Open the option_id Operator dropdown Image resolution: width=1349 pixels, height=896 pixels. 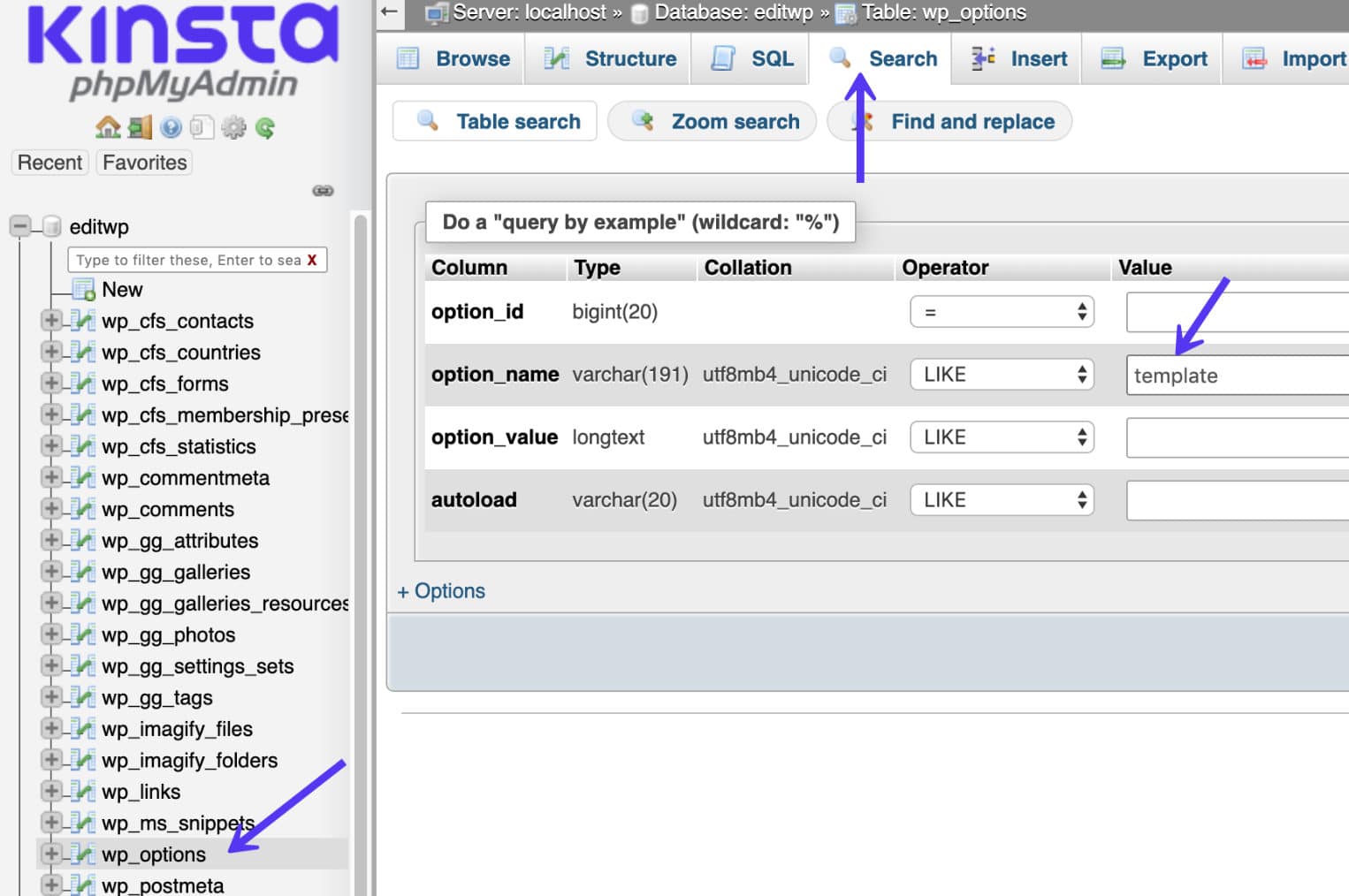(x=1002, y=311)
